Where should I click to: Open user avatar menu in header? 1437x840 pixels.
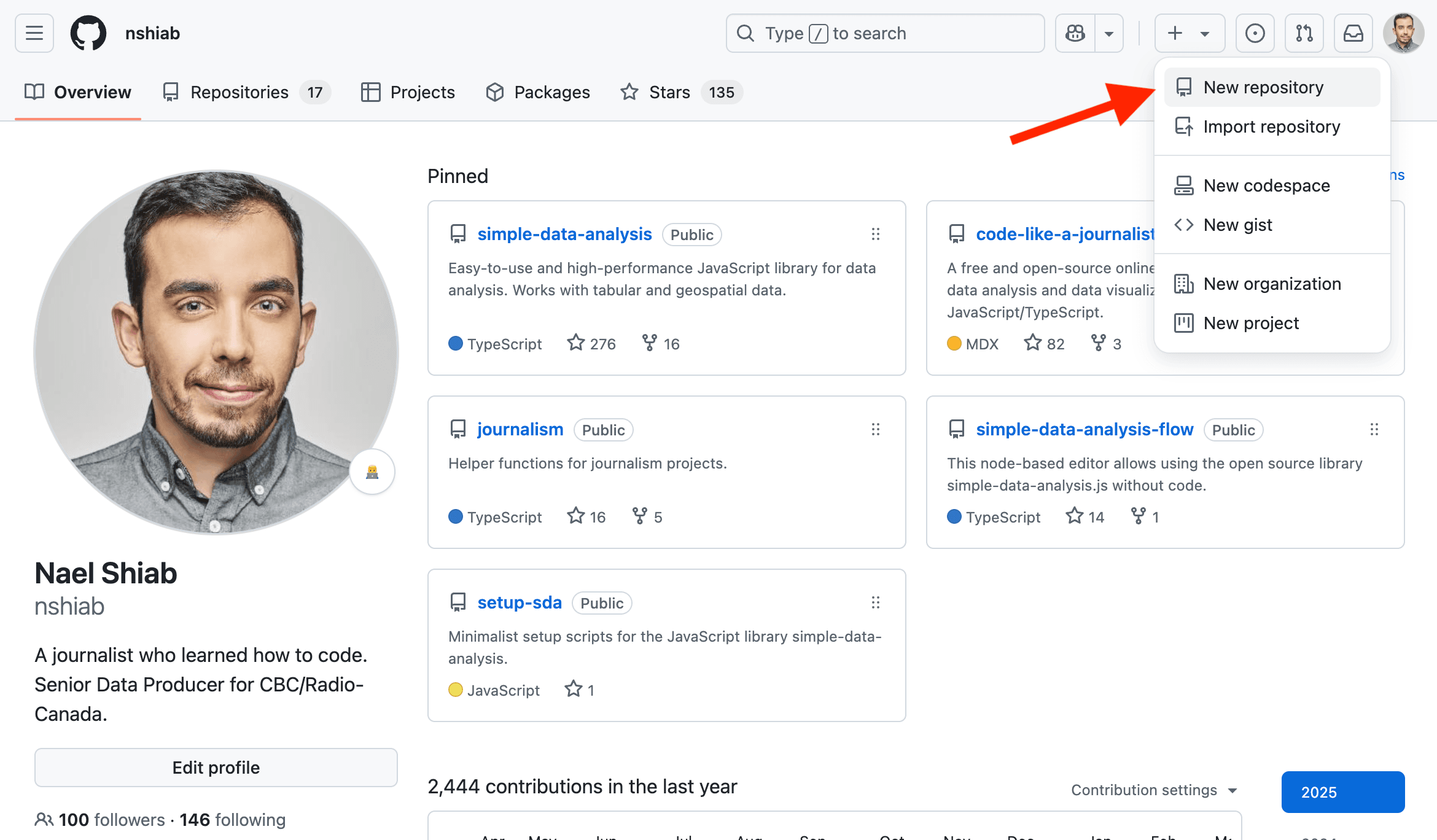(1403, 33)
